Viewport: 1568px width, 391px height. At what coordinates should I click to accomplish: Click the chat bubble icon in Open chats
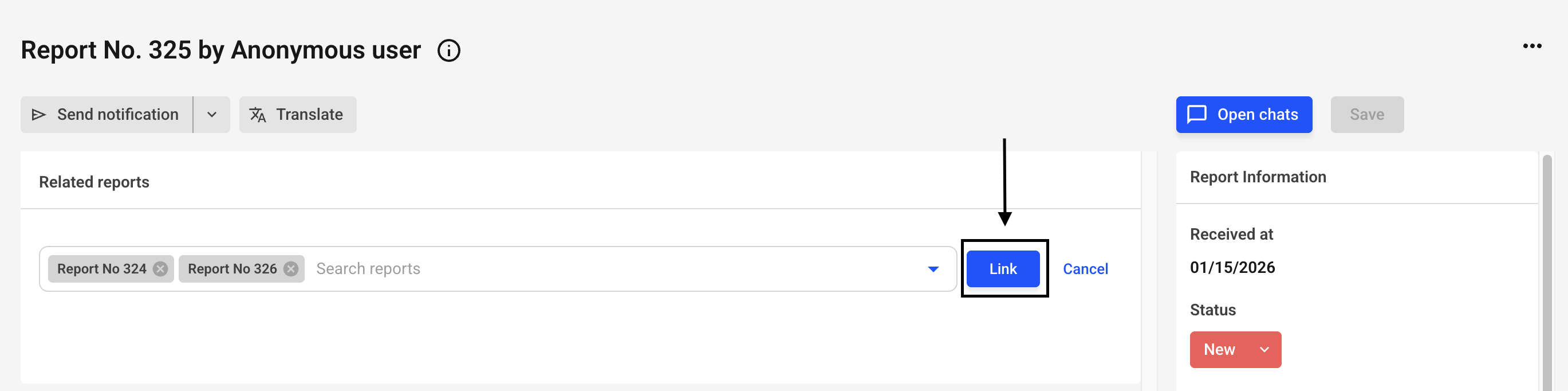[x=1196, y=115]
